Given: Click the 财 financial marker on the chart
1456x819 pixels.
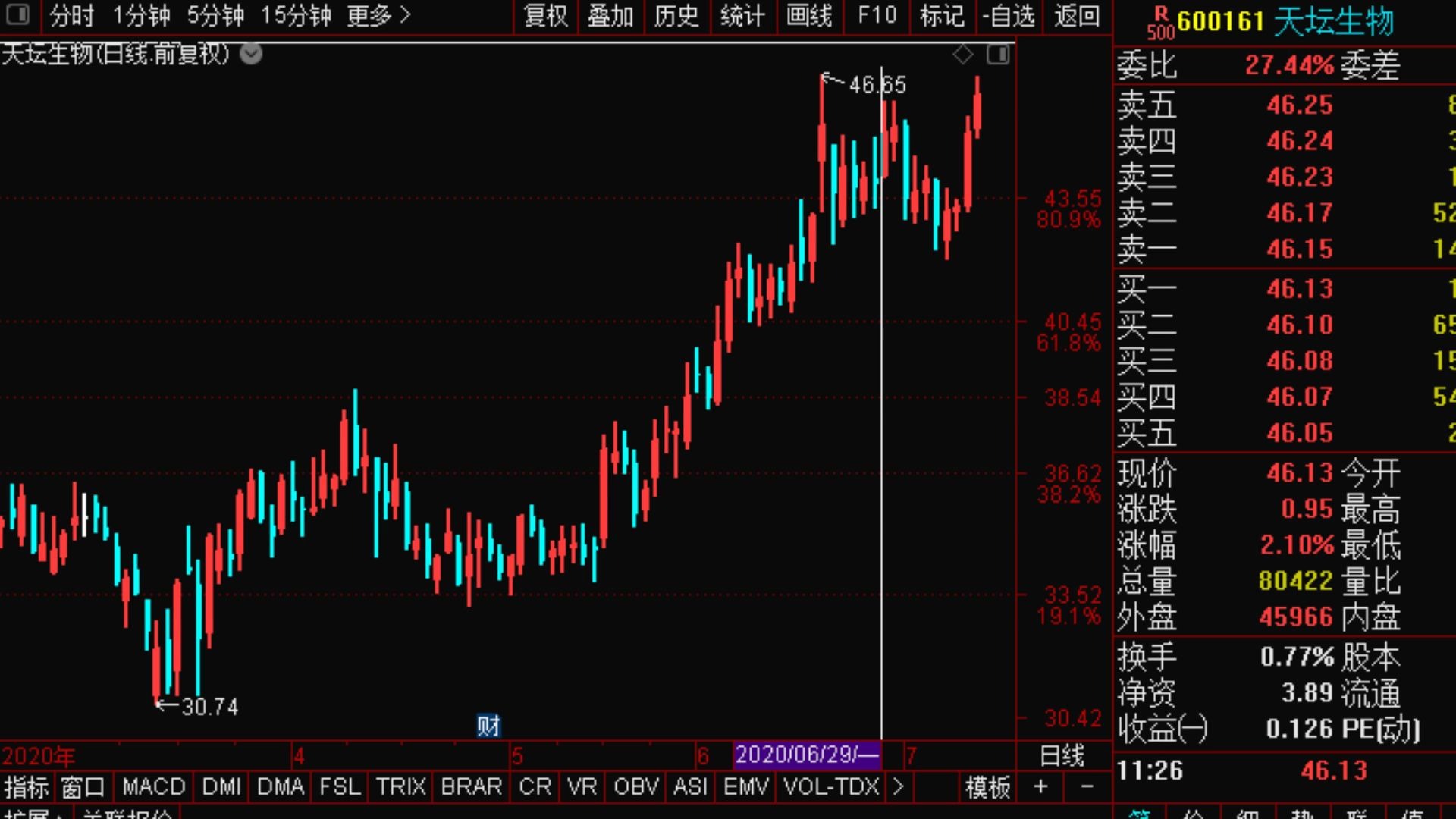Looking at the screenshot, I should [488, 726].
